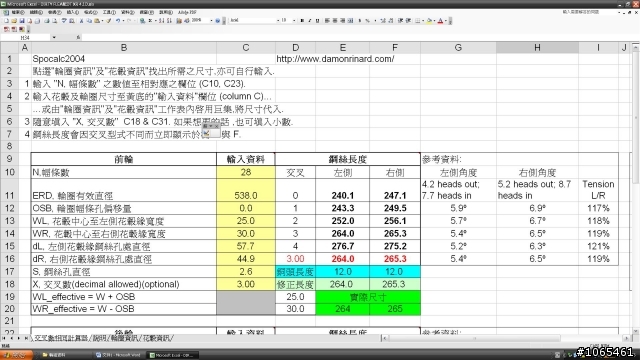Screen dimensions: 640x360
Task: Open the Undo history dropdown arrow
Action: [x=123, y=21]
